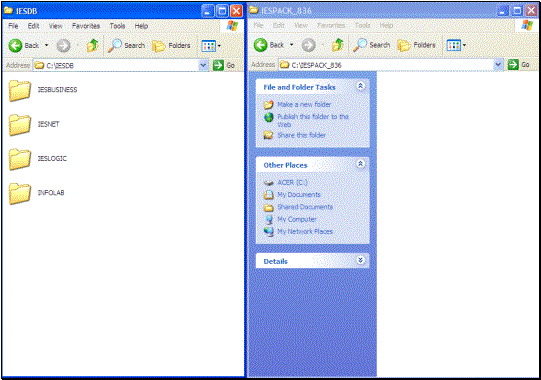Open the INFOLAB folder icon
Image resolution: width=541 pixels, height=380 pixels.
tap(20, 193)
